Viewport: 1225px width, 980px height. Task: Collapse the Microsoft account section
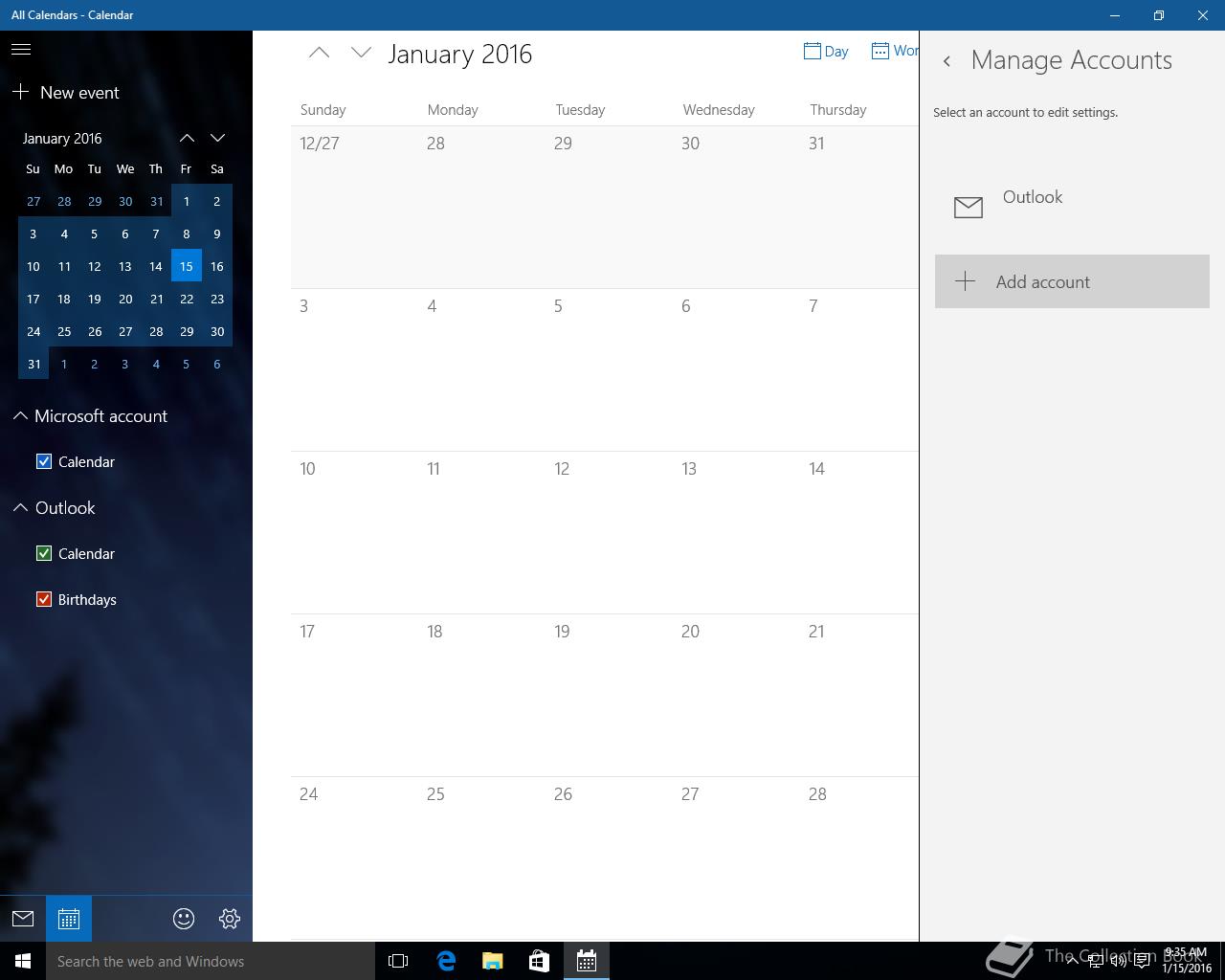[x=20, y=415]
